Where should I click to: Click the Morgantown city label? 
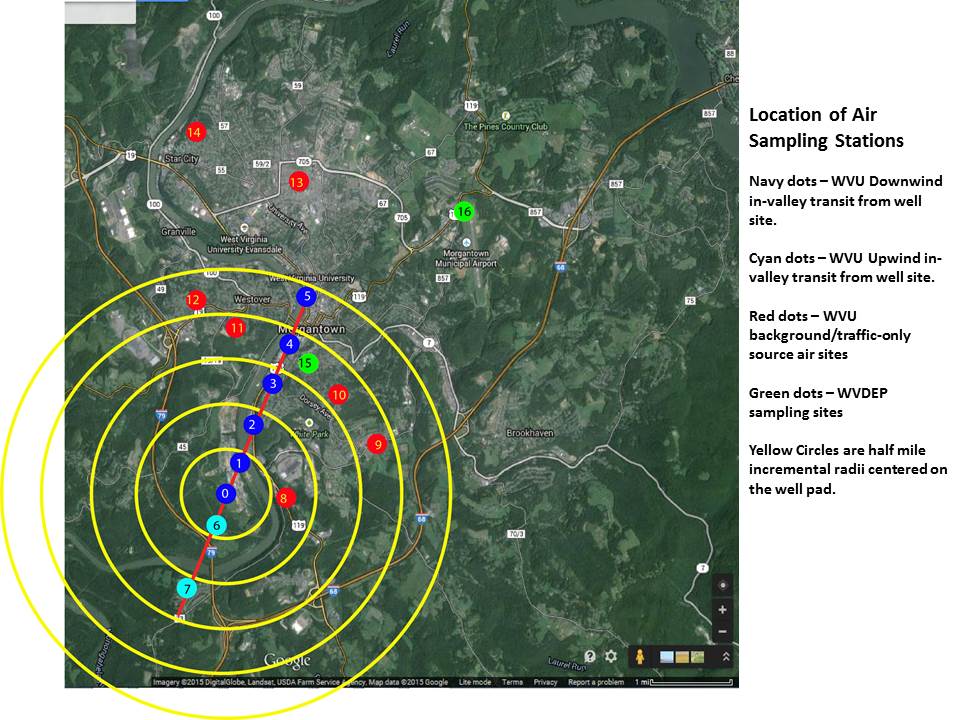pos(312,329)
